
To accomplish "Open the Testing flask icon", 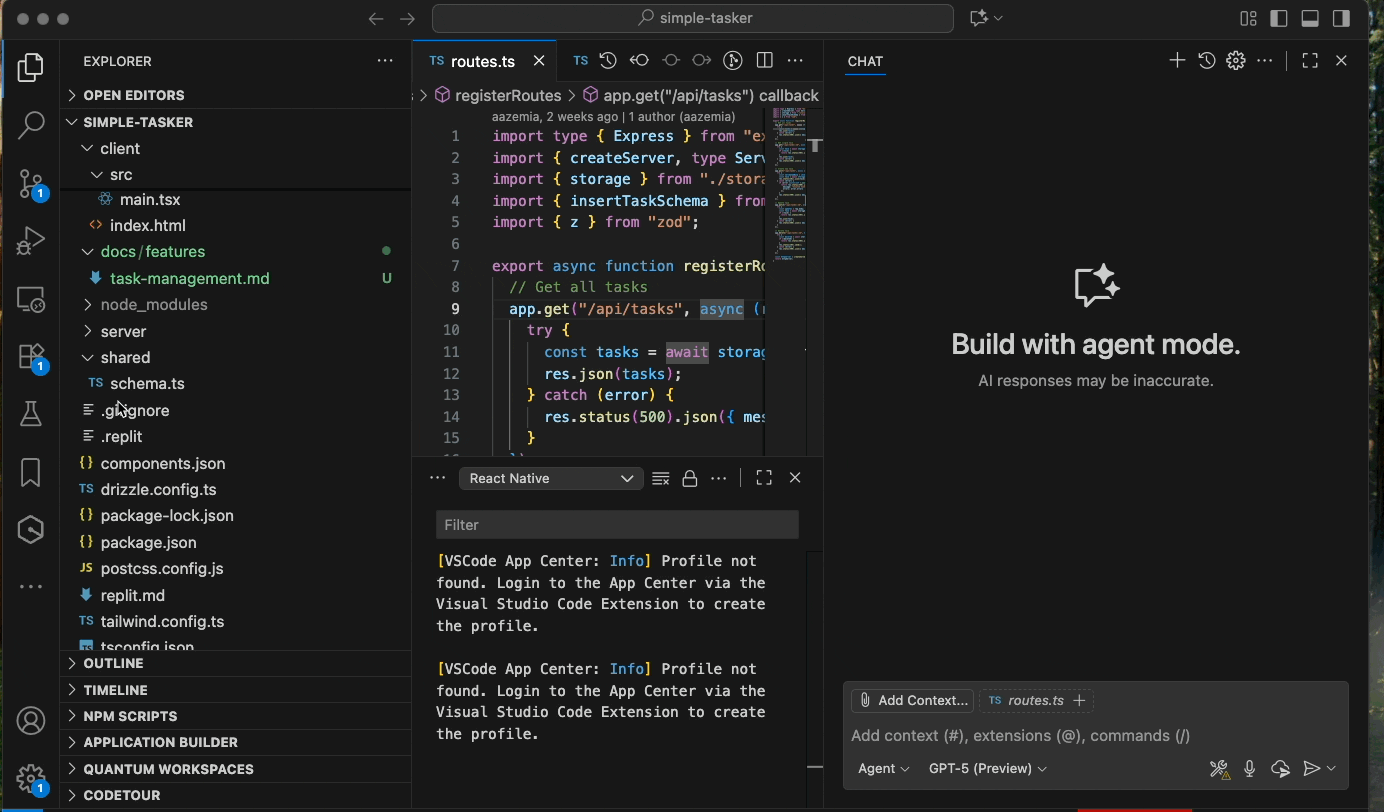I will tap(30, 414).
